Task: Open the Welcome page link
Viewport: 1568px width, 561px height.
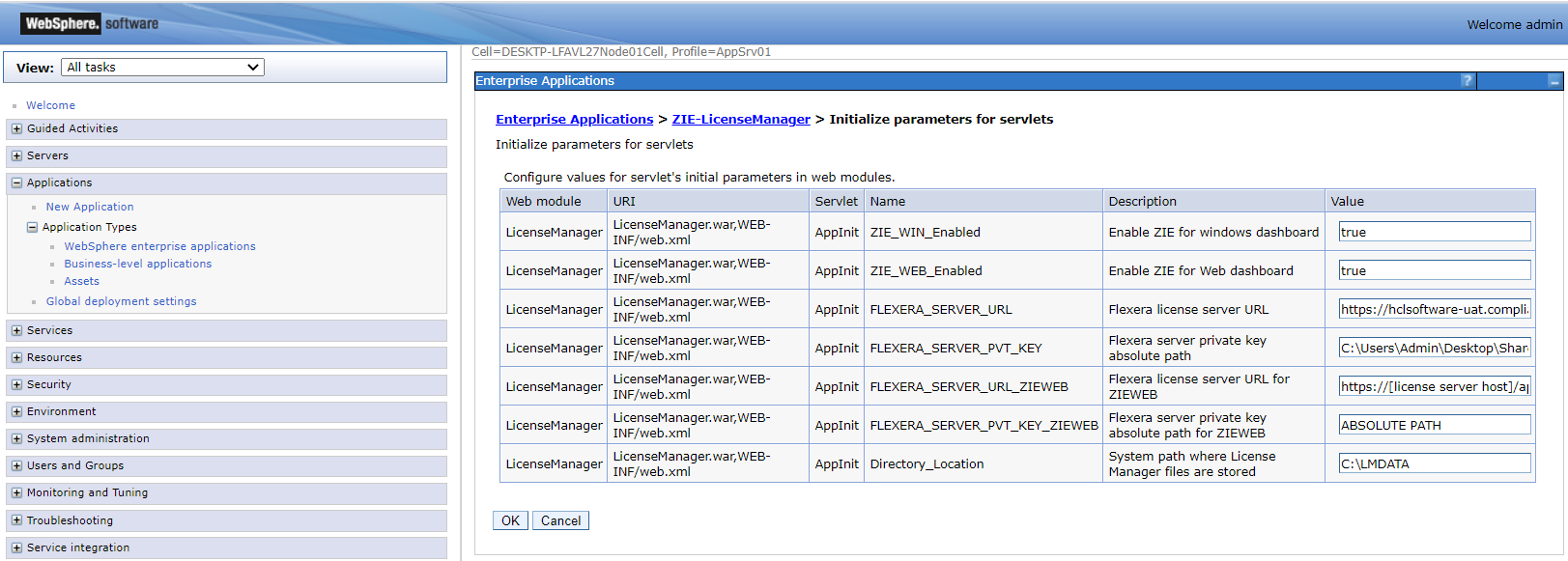Action: pos(50,105)
